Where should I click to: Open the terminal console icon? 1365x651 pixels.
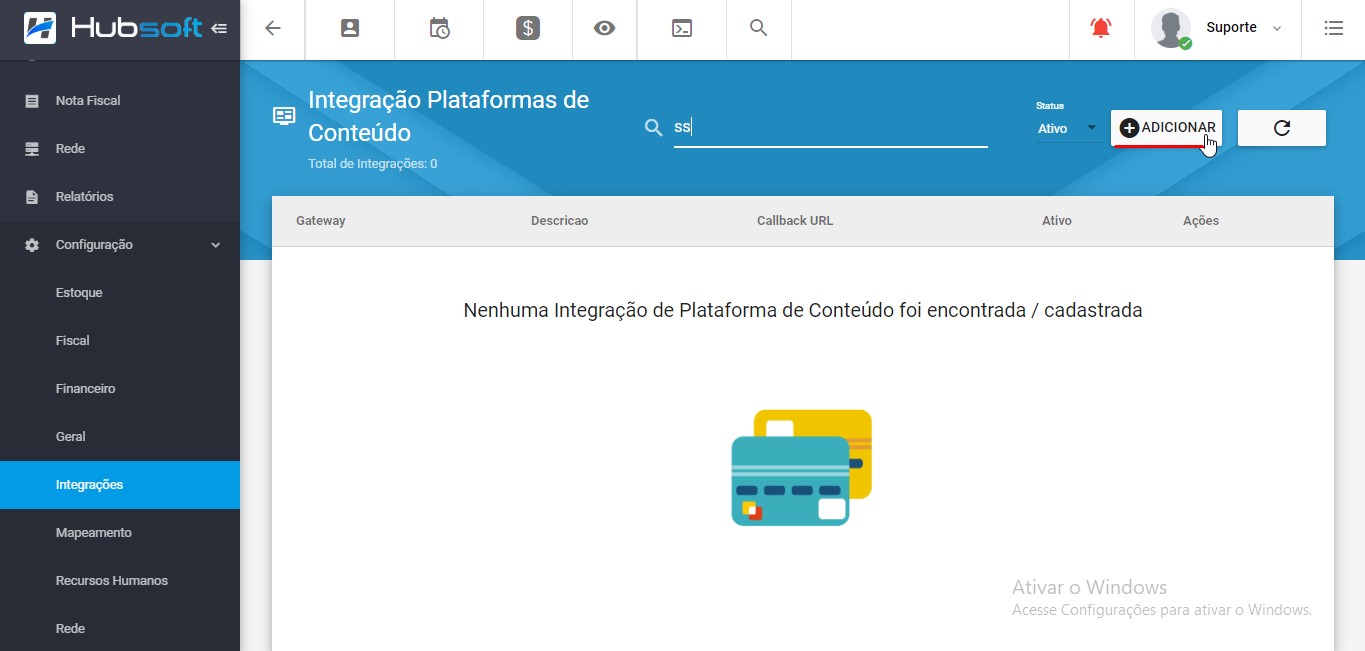click(681, 28)
